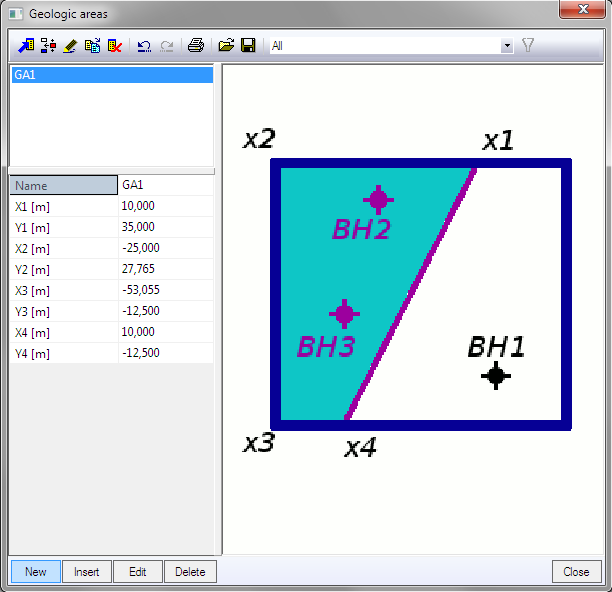Screen dimensions: 612x592
Task: Click the Redo arrow icon
Action: (167, 46)
